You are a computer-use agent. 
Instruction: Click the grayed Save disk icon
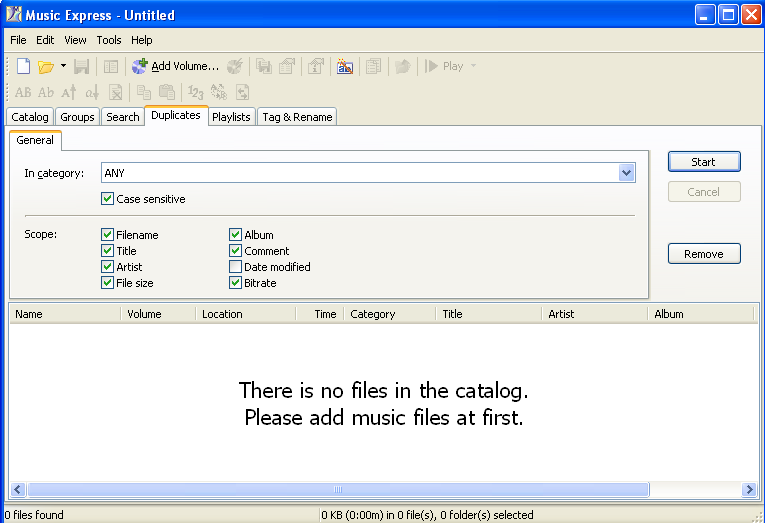tap(81, 66)
